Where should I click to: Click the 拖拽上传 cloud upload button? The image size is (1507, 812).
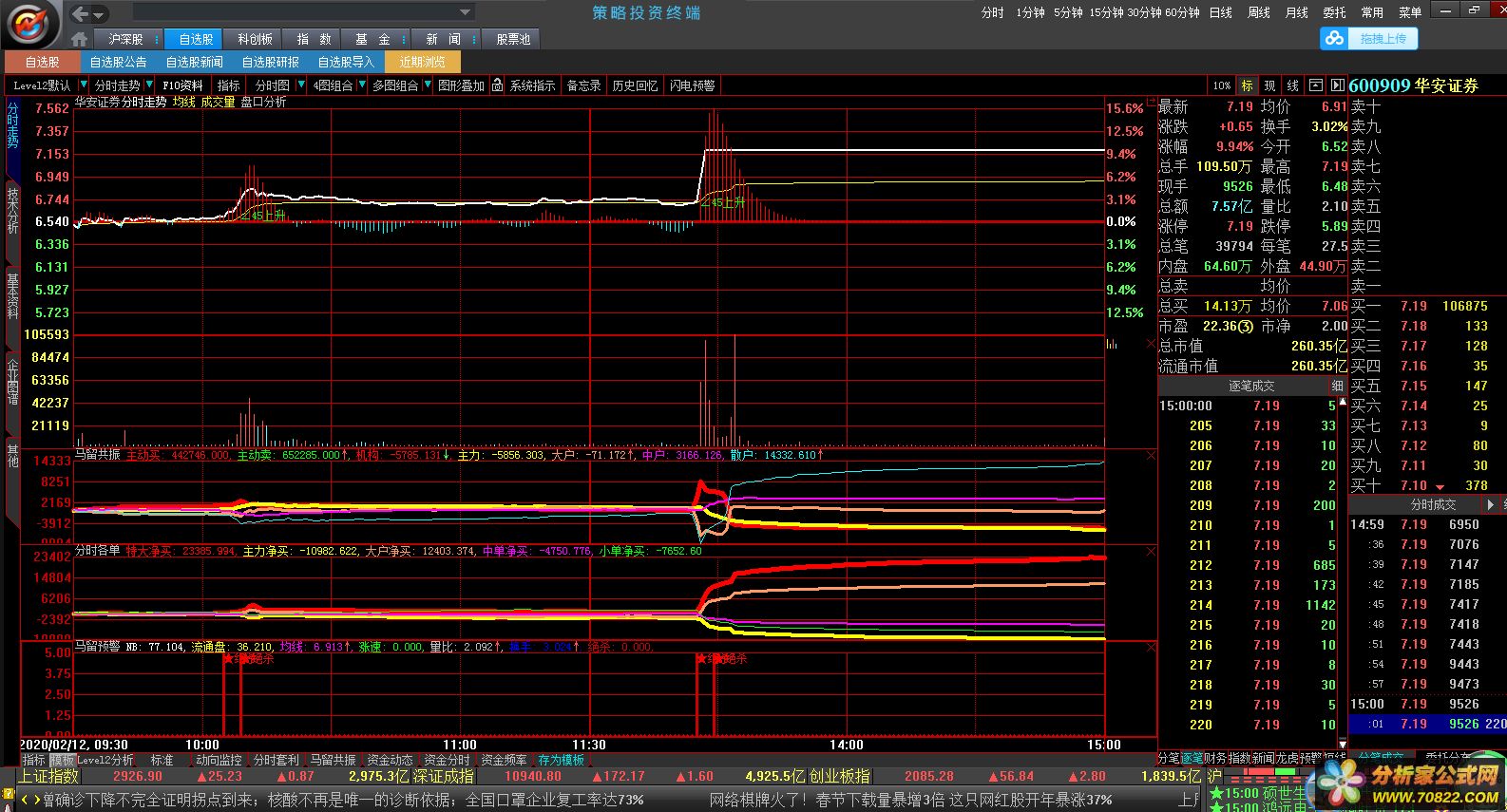coord(1369,38)
